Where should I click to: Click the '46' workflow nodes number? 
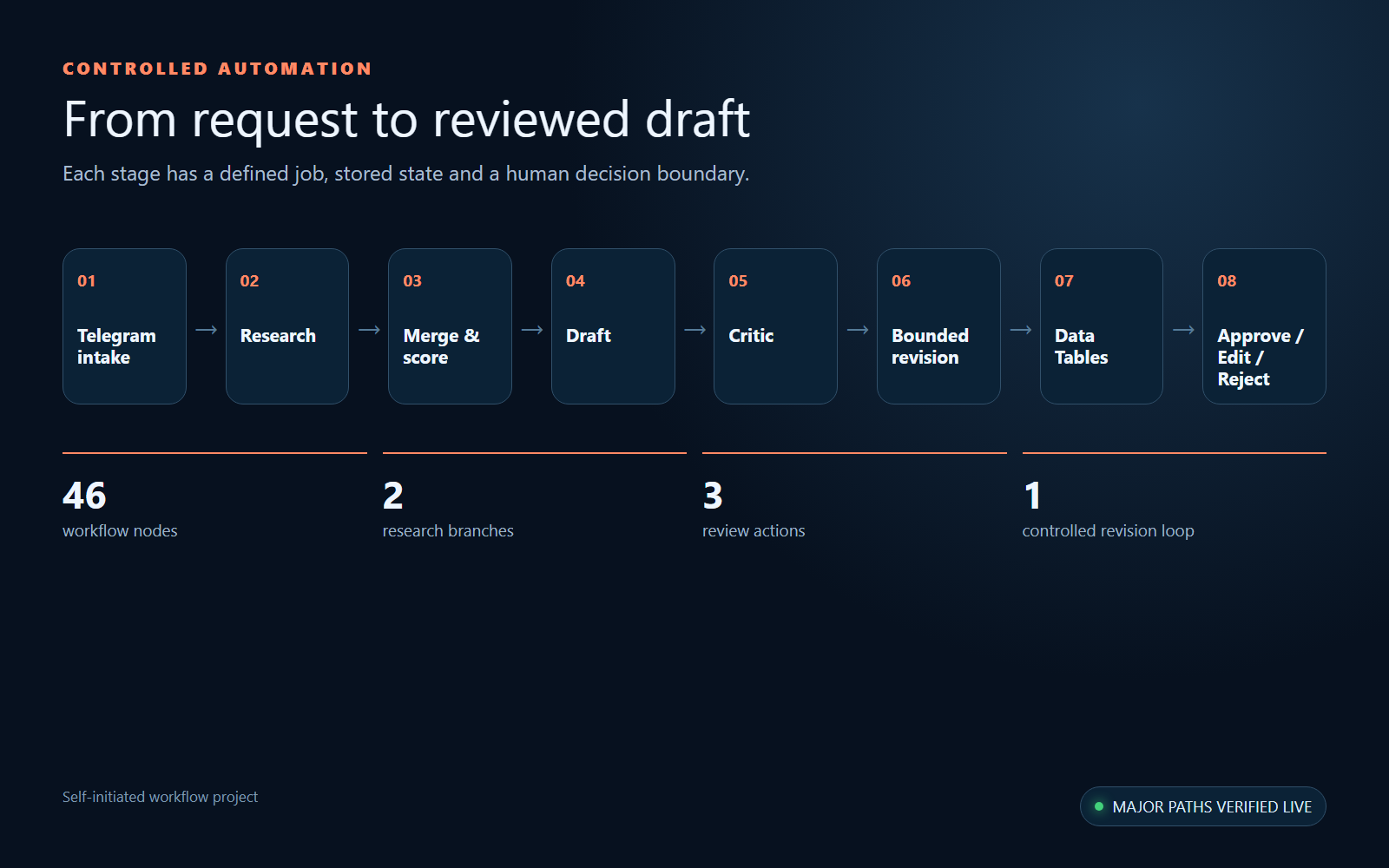[84, 496]
